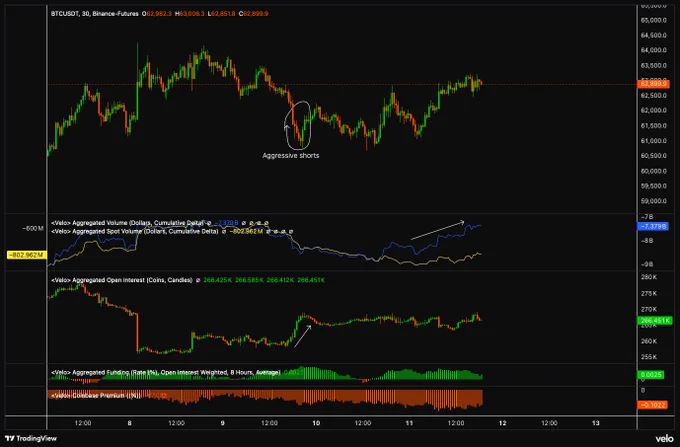The height and width of the screenshot is (447, 680).
Task: Select the BTCUSDT, 30, Binance-Futures chart title
Action: coord(95,14)
